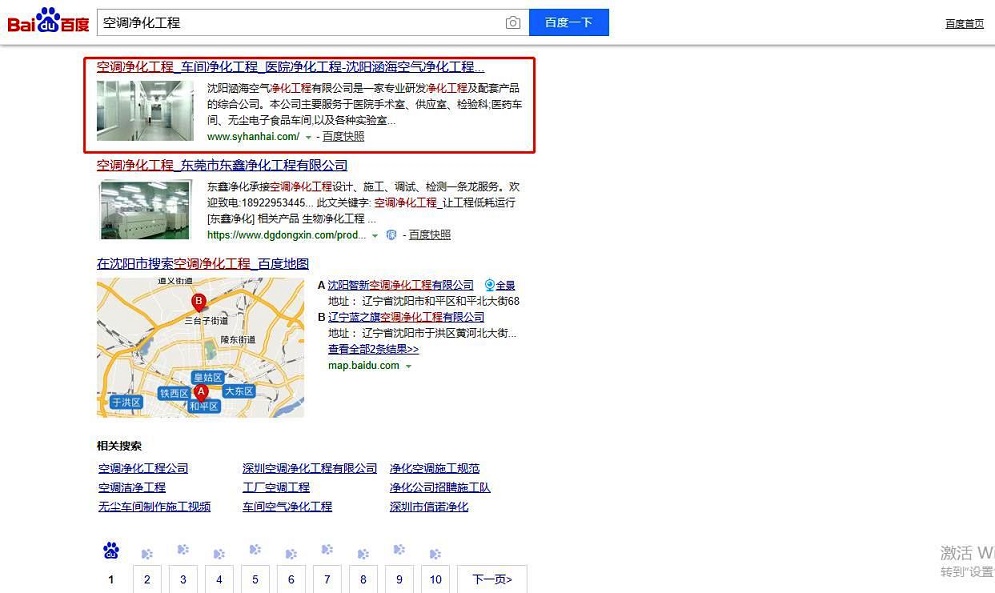The image size is (995, 593).
Task: Click the security shield icon beside dgdongxin URL
Action: tap(392, 235)
